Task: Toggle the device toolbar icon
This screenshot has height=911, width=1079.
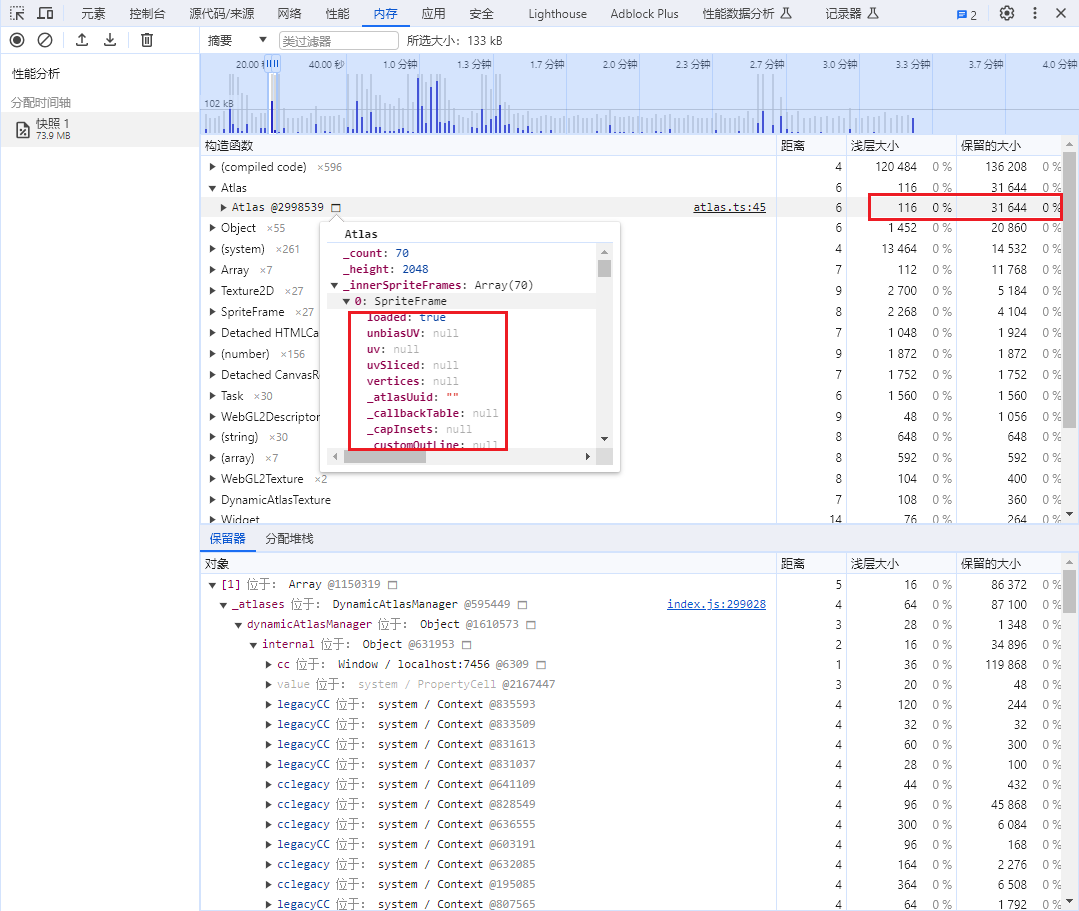Action: 45,14
